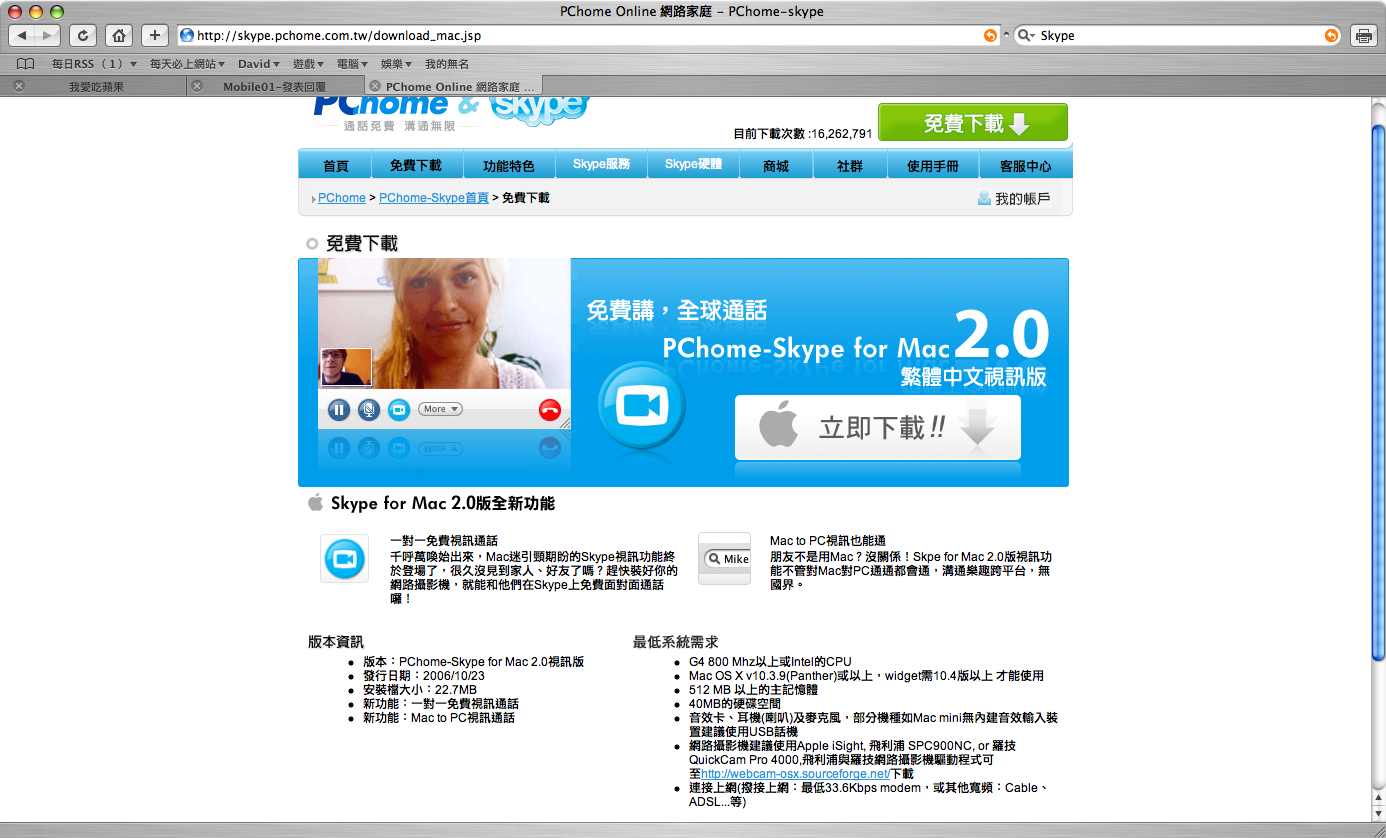The height and width of the screenshot is (838, 1386).
Task: Click the 免費下載 page heading text
Action: tap(362, 243)
